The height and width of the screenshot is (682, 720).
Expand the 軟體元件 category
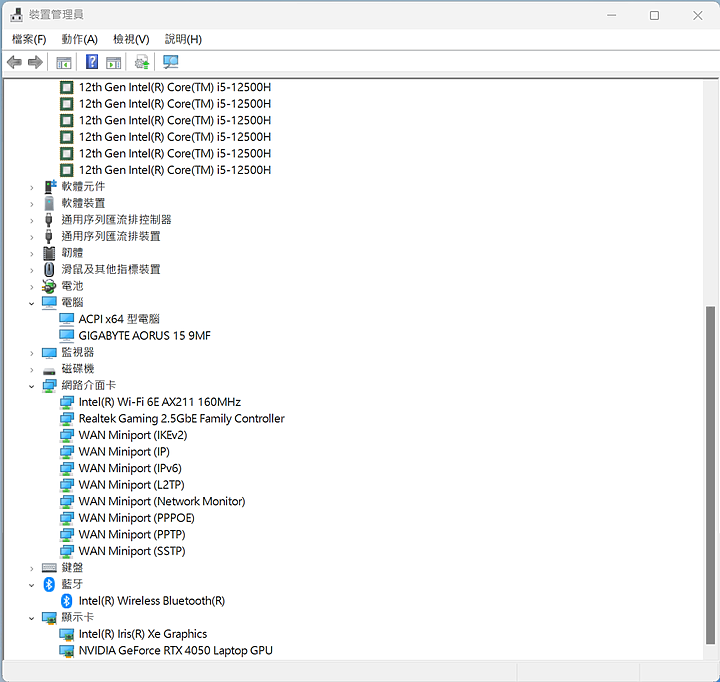32,187
